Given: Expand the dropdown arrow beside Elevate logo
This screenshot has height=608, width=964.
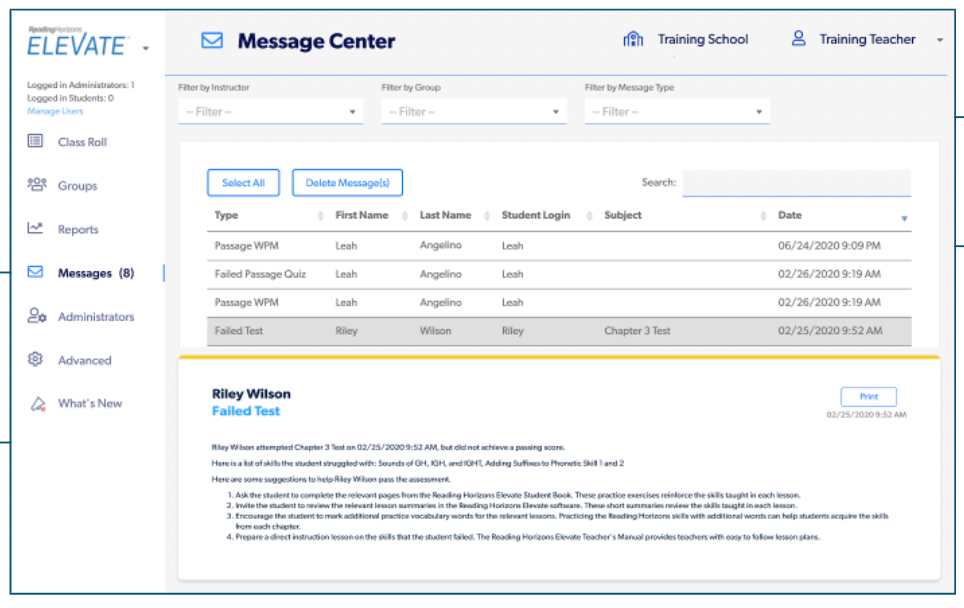Looking at the screenshot, I should [146, 48].
